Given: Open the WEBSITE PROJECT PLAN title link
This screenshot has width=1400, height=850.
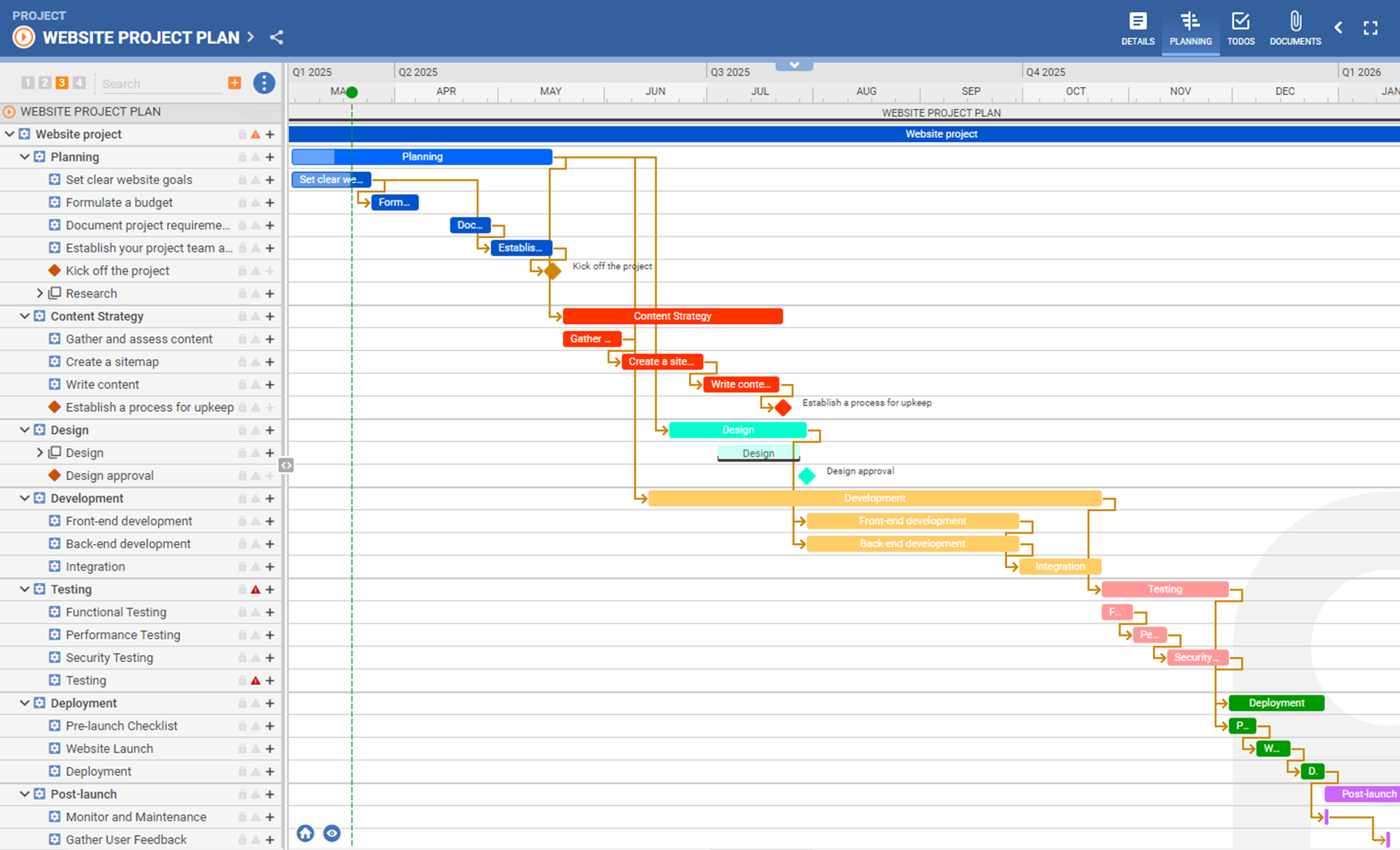Looking at the screenshot, I should [141, 38].
